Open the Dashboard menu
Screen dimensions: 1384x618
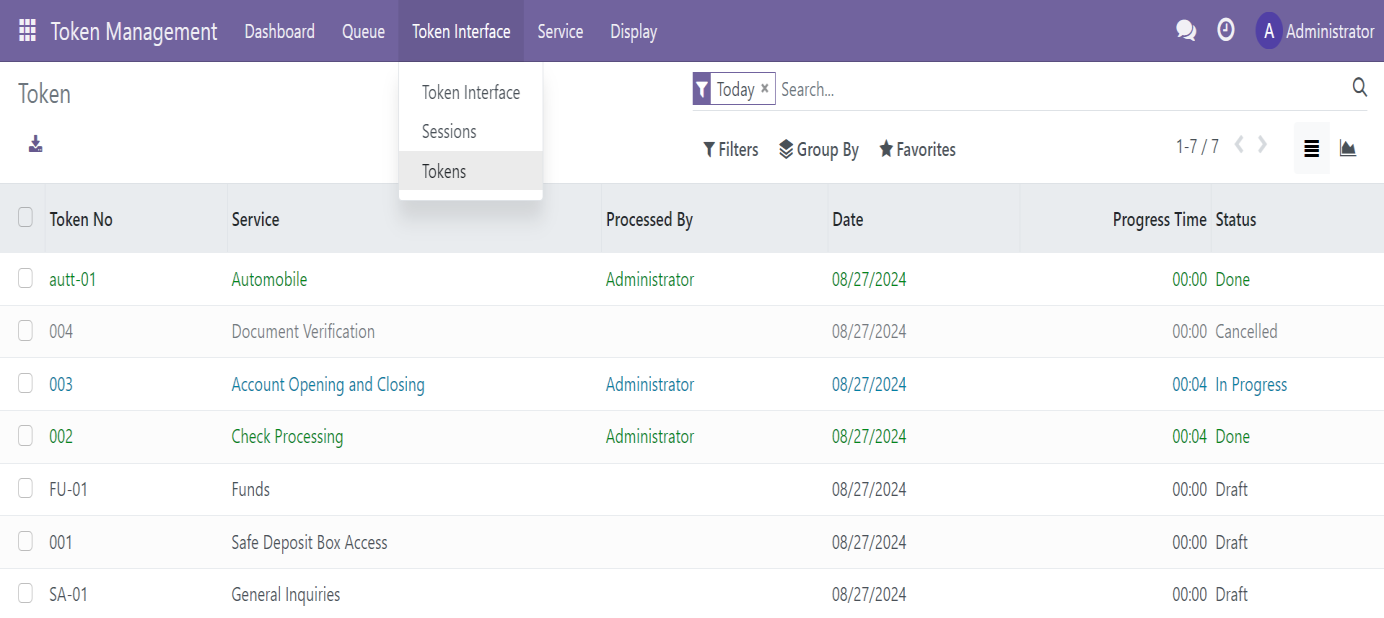[279, 32]
